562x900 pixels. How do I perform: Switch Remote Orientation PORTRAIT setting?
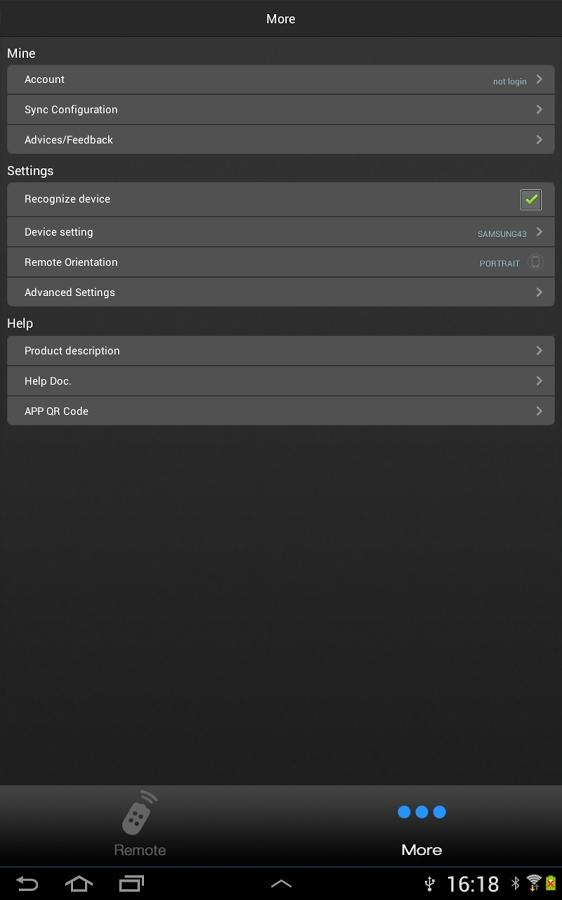[x=281, y=262]
